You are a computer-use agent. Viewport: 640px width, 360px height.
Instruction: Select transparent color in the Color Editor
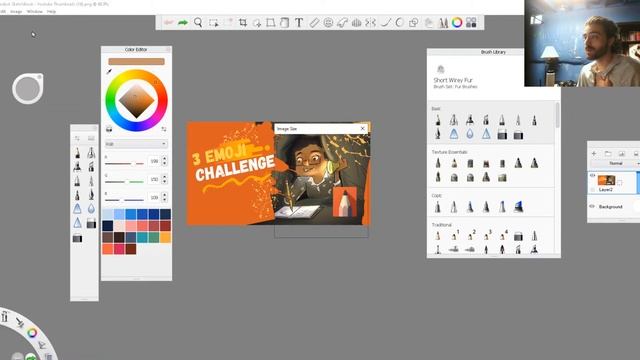pos(109,129)
